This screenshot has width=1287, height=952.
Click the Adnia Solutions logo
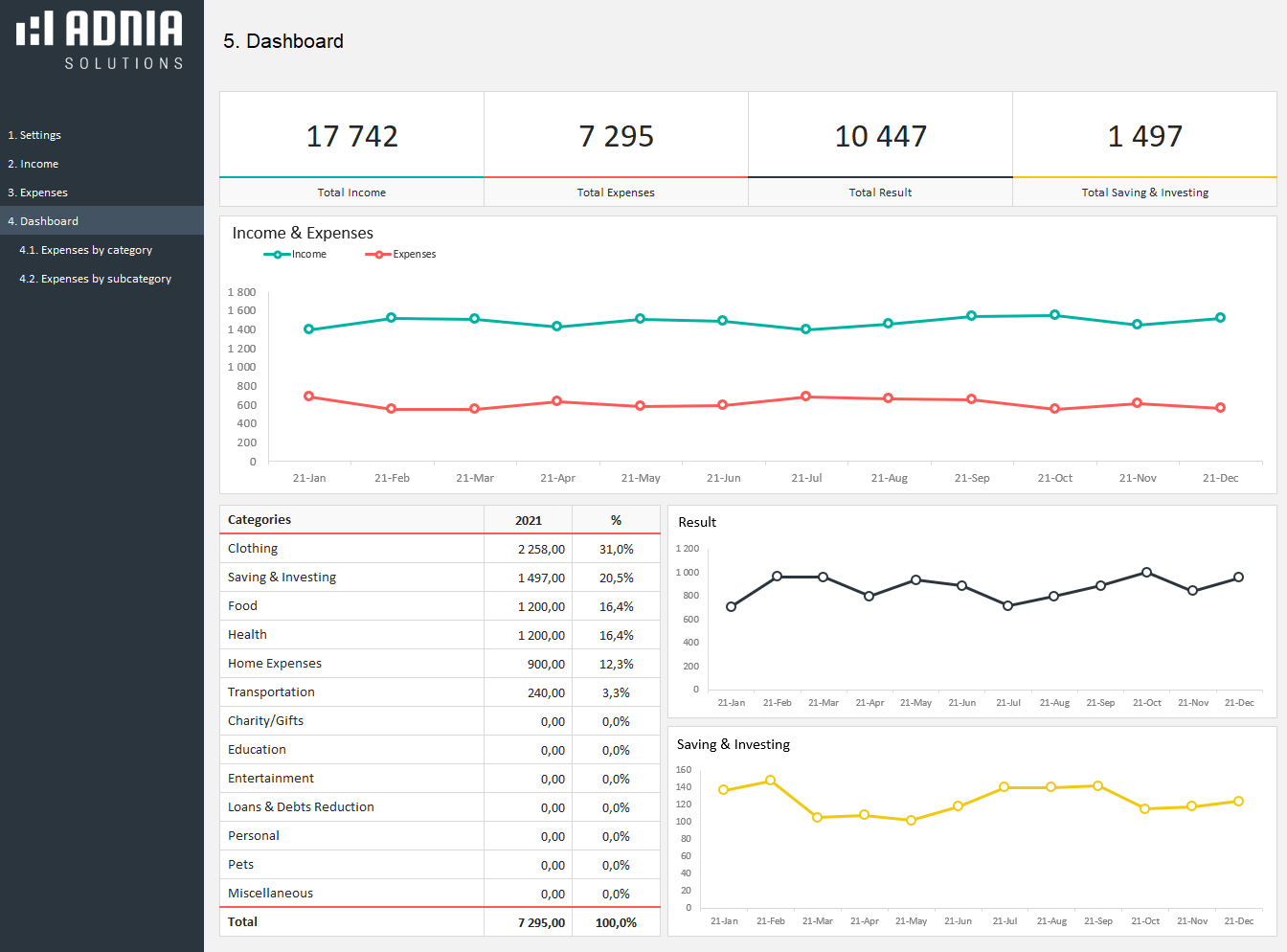pos(100,40)
